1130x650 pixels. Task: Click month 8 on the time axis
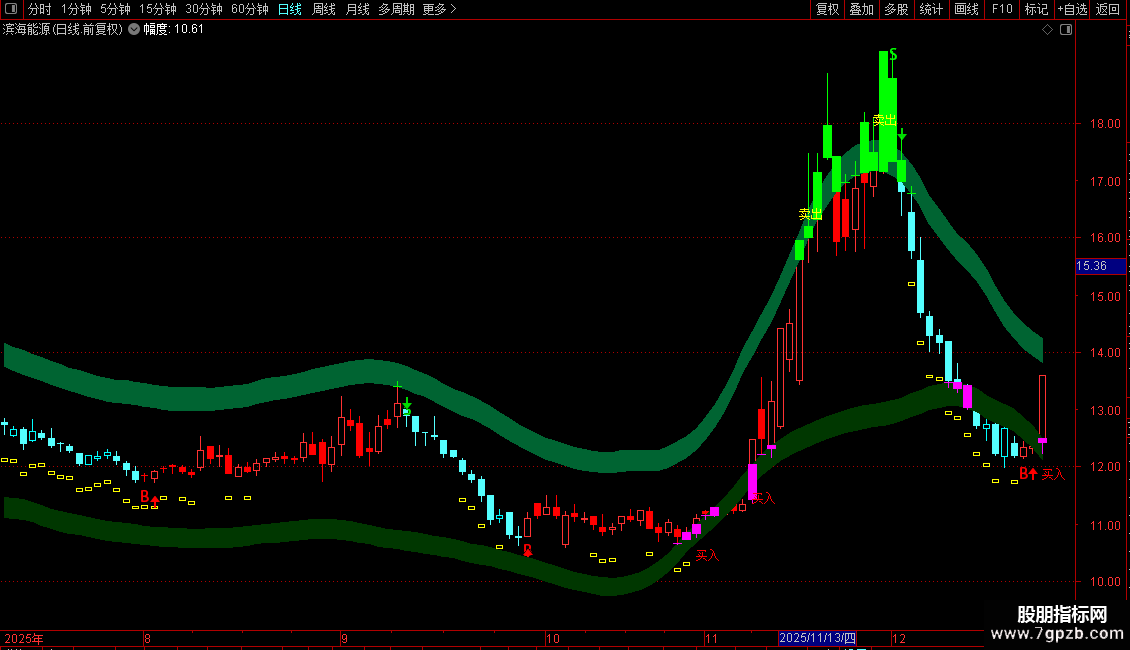pyautogui.click(x=147, y=638)
